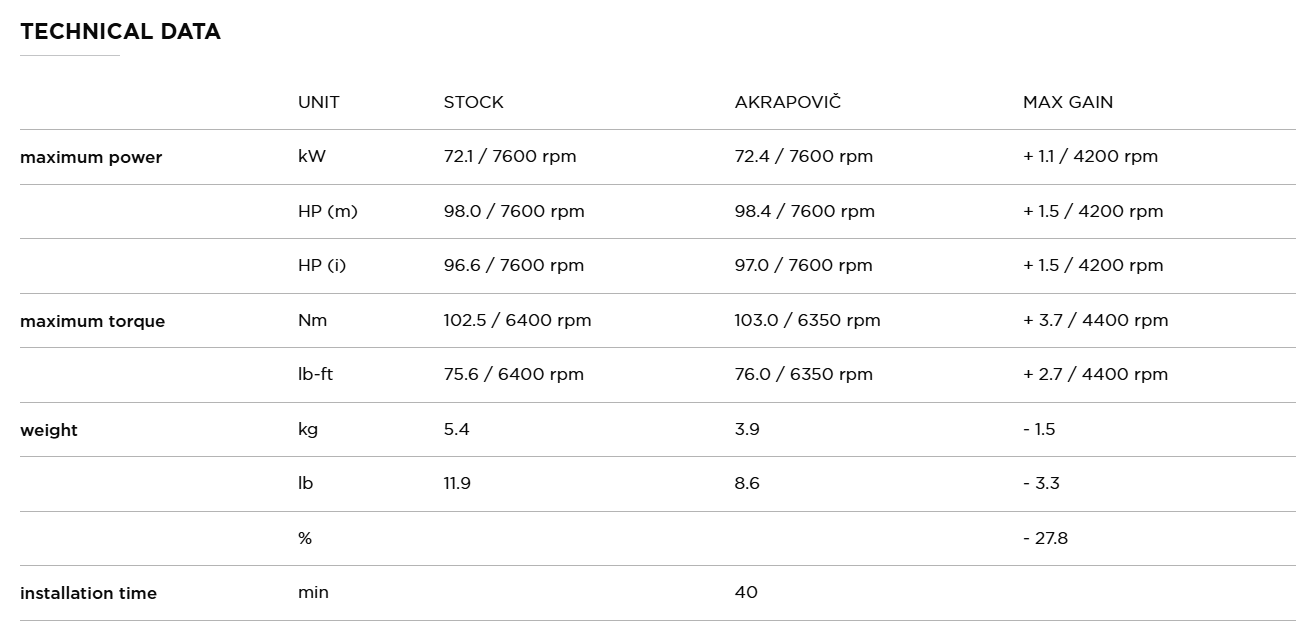
Task: Click the installation time value 40
Action: [746, 592]
